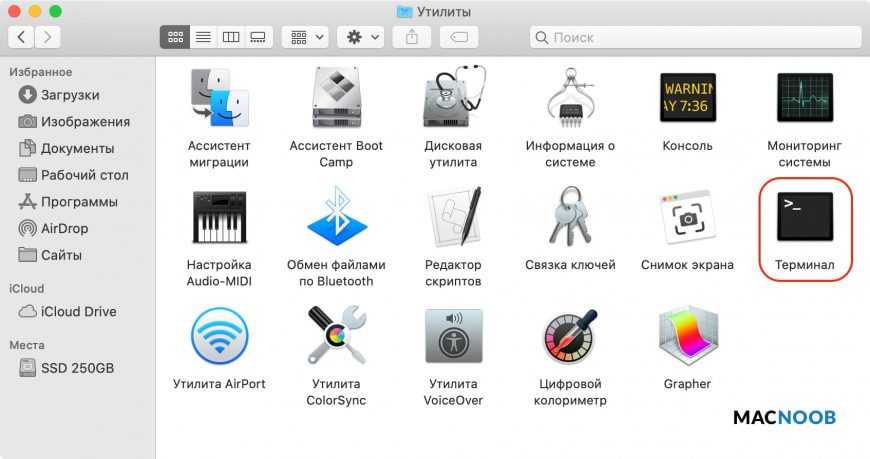Launch Дисковая утилита icon

coord(454,97)
